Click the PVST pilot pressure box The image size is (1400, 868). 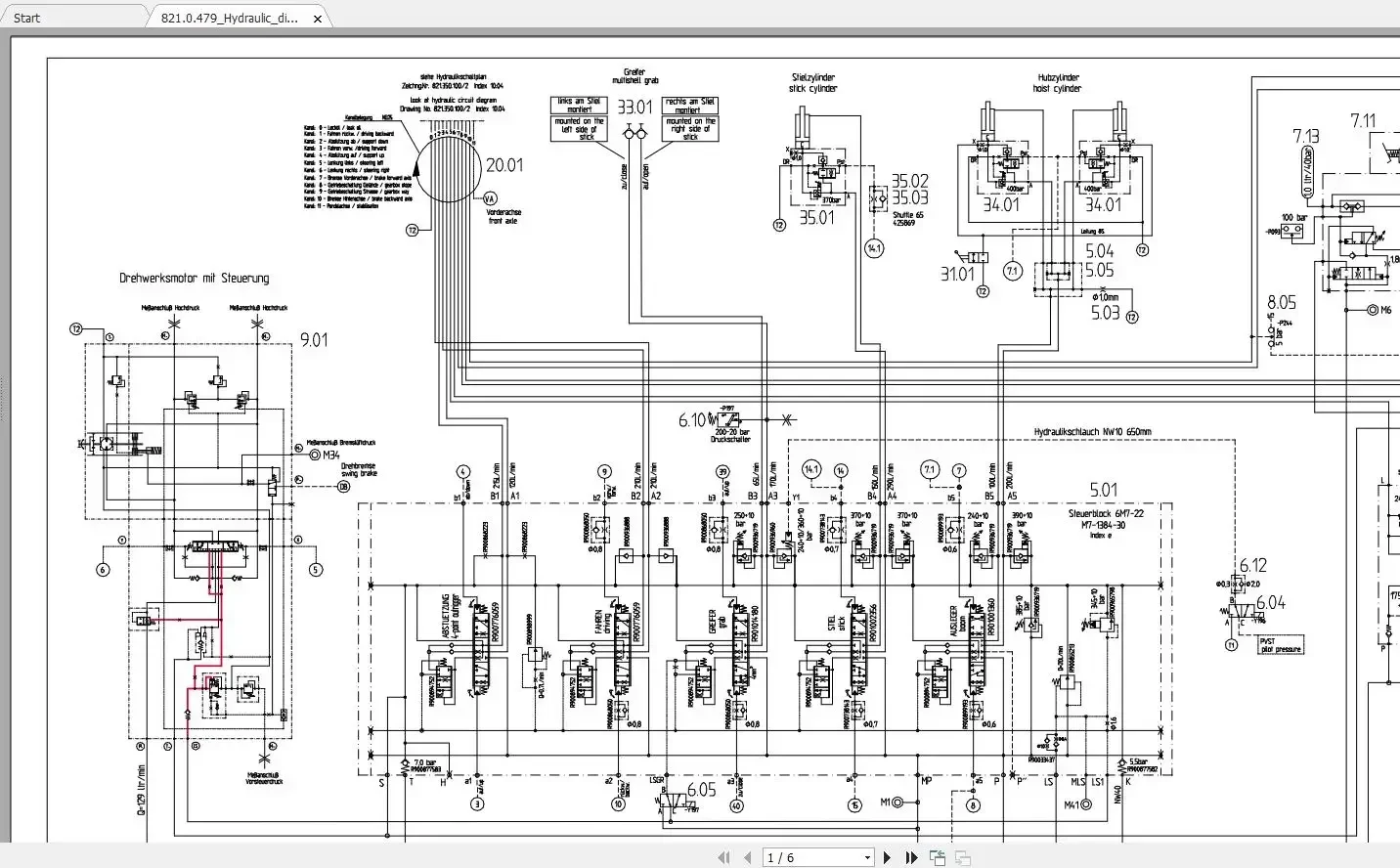click(x=1281, y=644)
